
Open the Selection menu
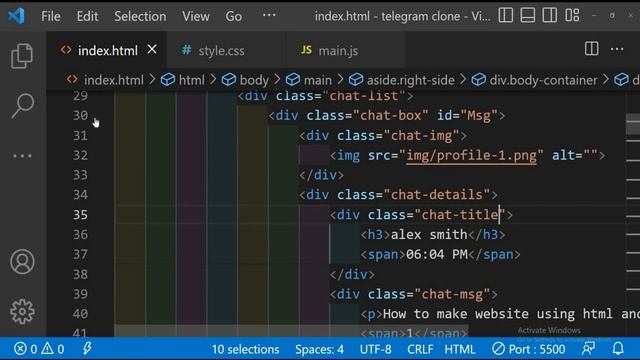[140, 16]
